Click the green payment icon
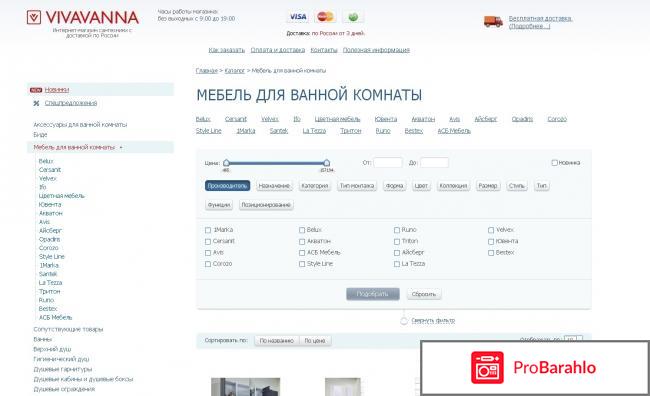650x396 pixels. coord(353,17)
